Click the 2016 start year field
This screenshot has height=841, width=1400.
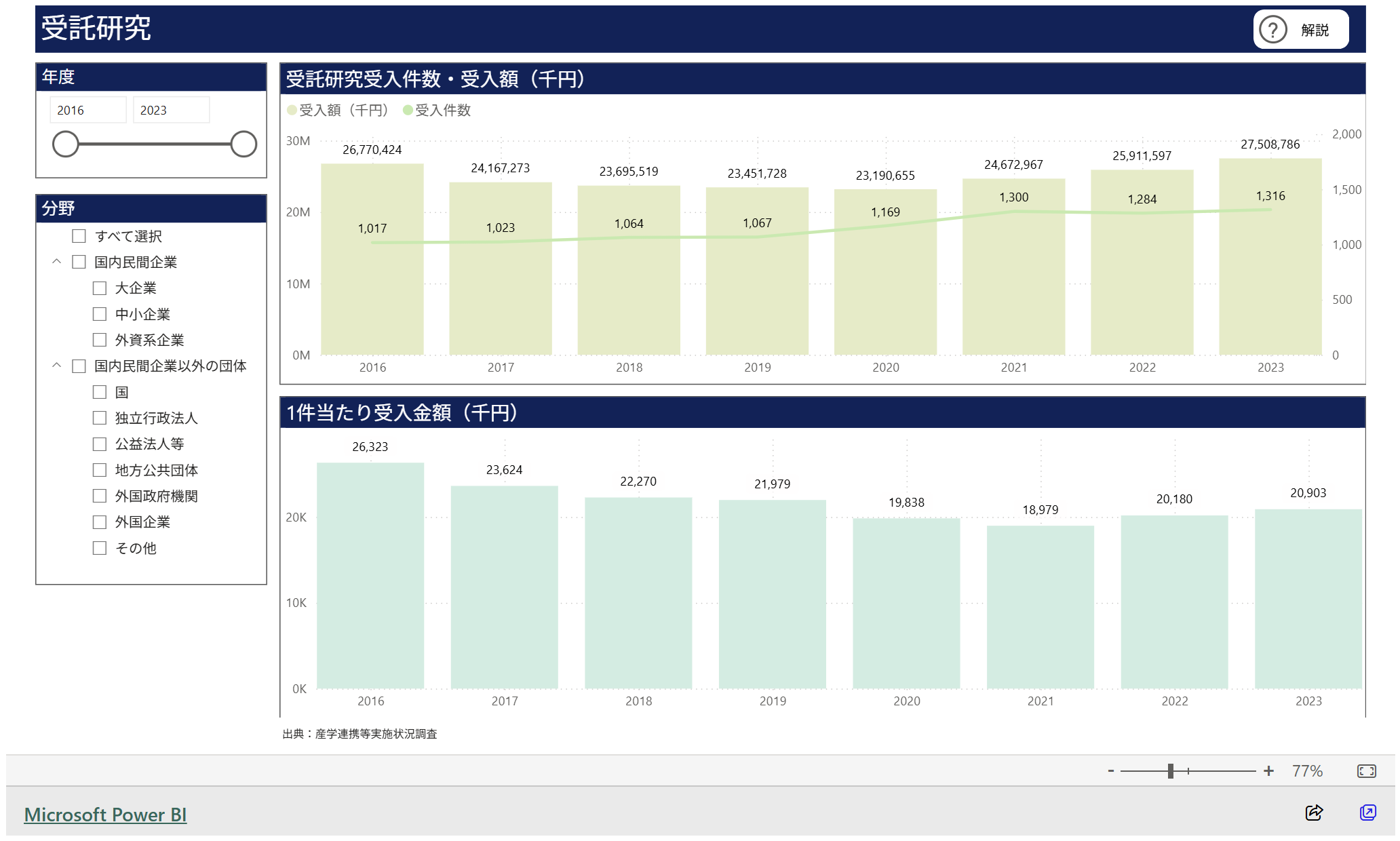point(87,110)
